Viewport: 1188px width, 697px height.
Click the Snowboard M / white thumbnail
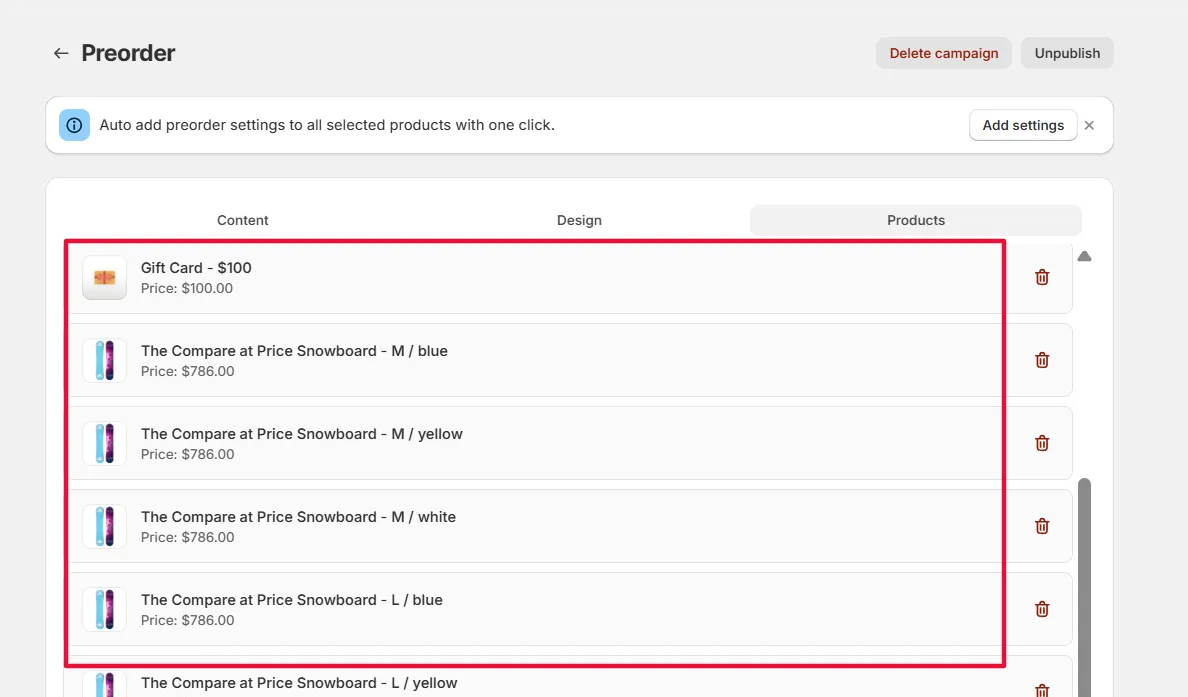pyautogui.click(x=105, y=526)
